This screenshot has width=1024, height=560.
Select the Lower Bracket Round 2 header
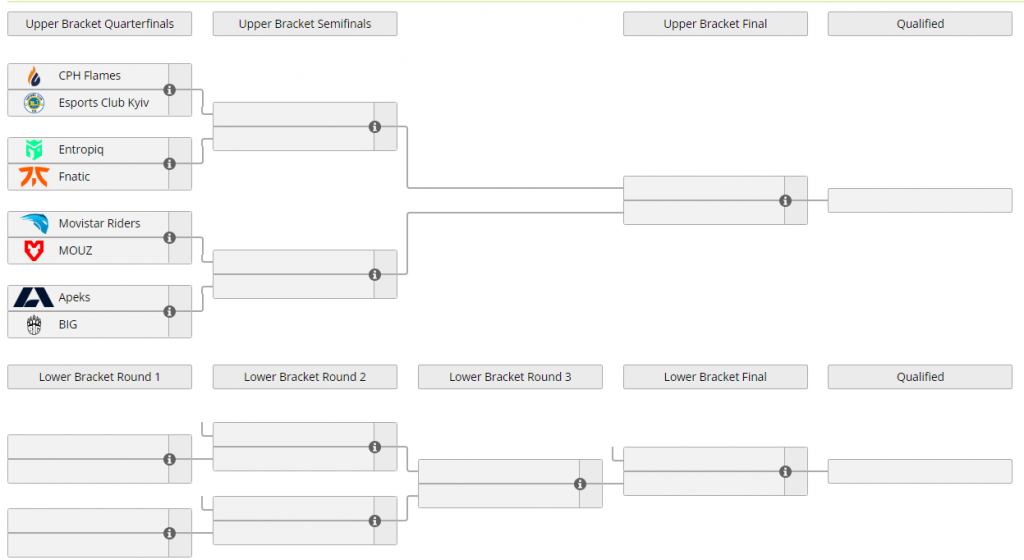coord(305,377)
